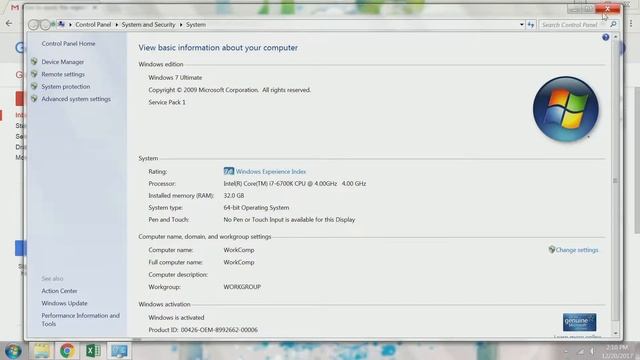Click the Chrome back arrow behind window
The height and width of the screenshot is (360, 640).
click(x=9, y=24)
